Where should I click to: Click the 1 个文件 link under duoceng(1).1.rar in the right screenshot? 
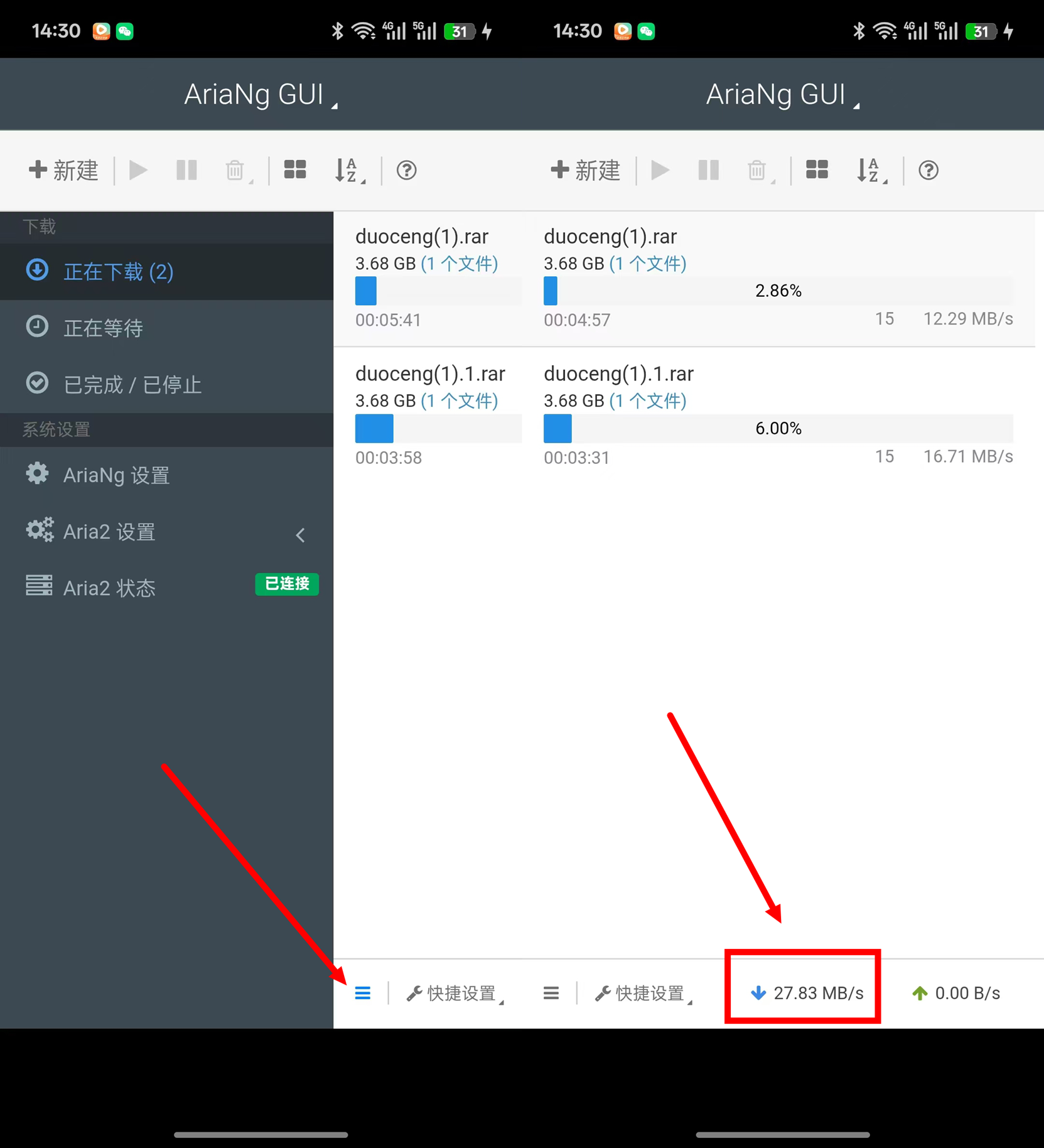tap(648, 400)
